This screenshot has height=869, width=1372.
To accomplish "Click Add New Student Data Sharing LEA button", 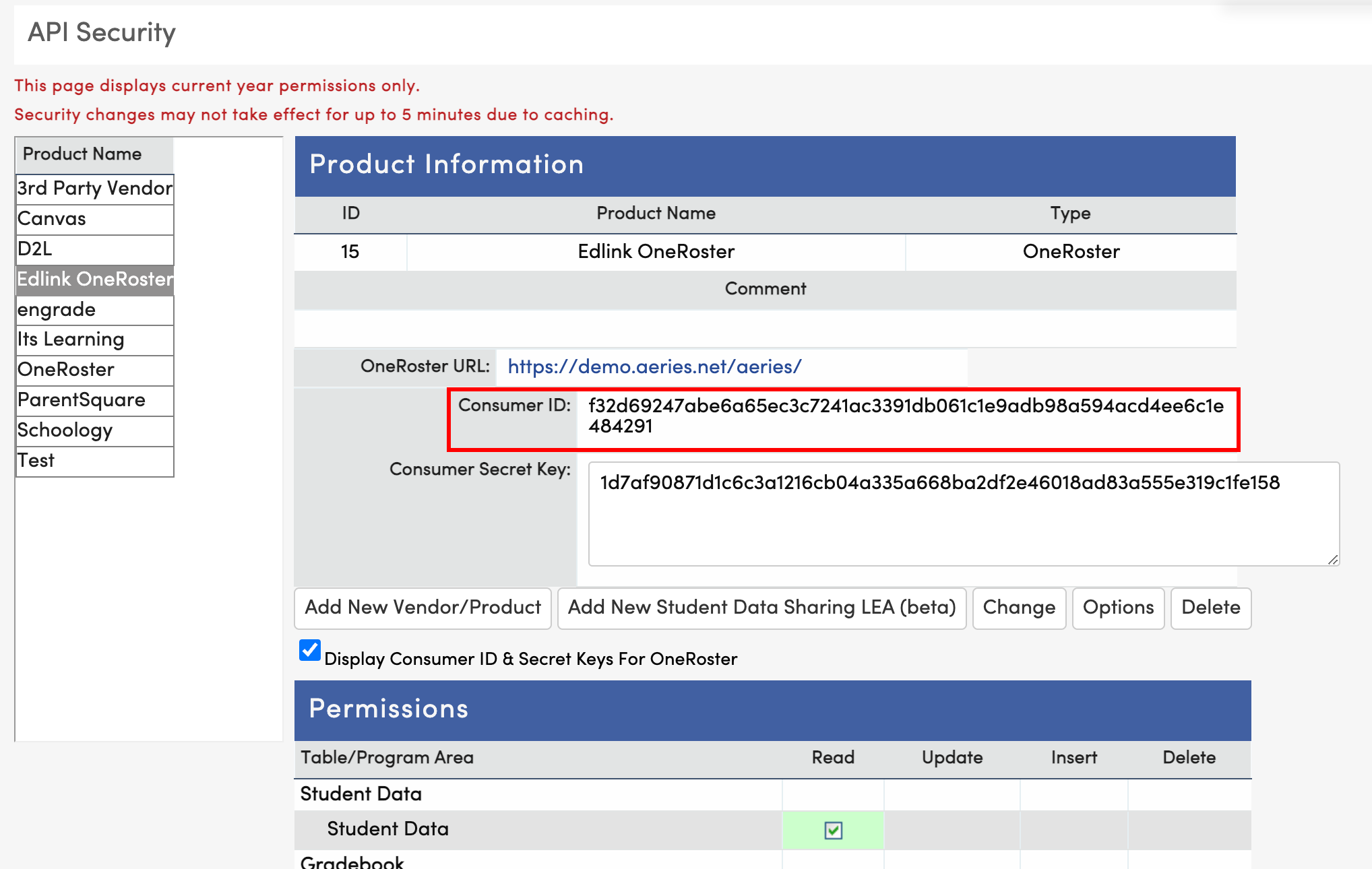I will pyautogui.click(x=762, y=608).
